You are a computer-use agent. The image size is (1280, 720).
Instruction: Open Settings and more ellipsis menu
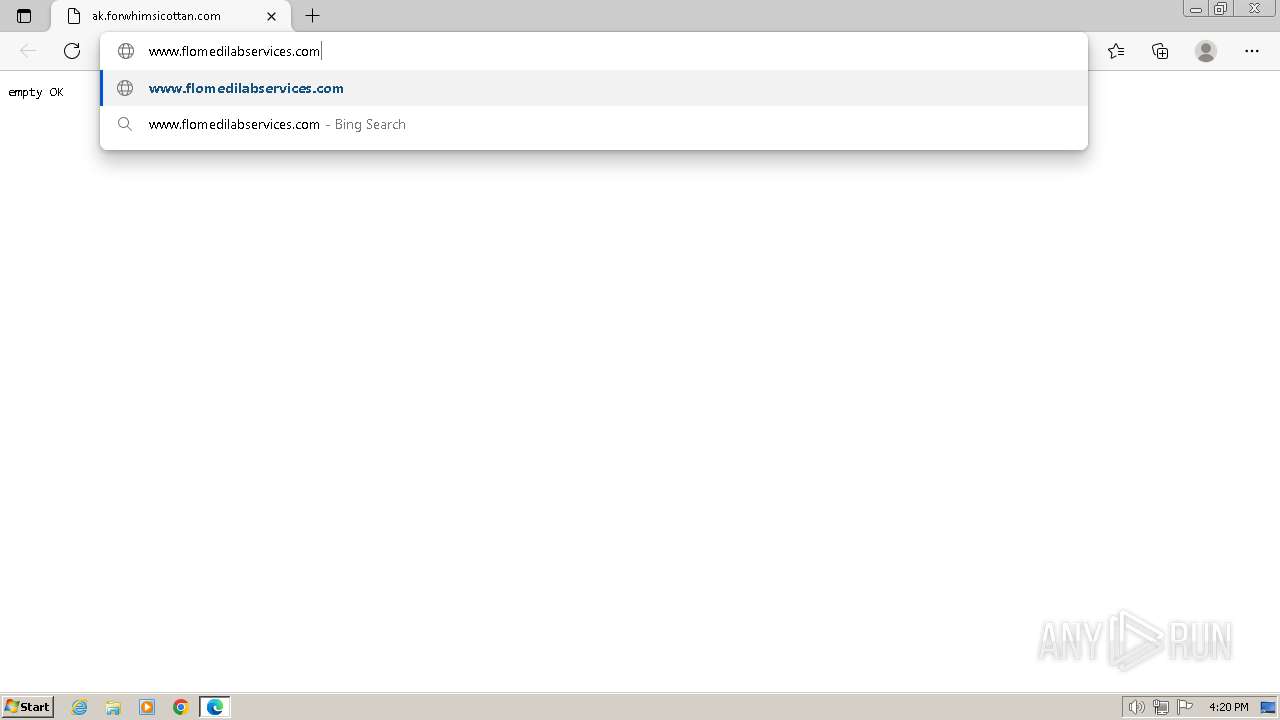[1252, 51]
